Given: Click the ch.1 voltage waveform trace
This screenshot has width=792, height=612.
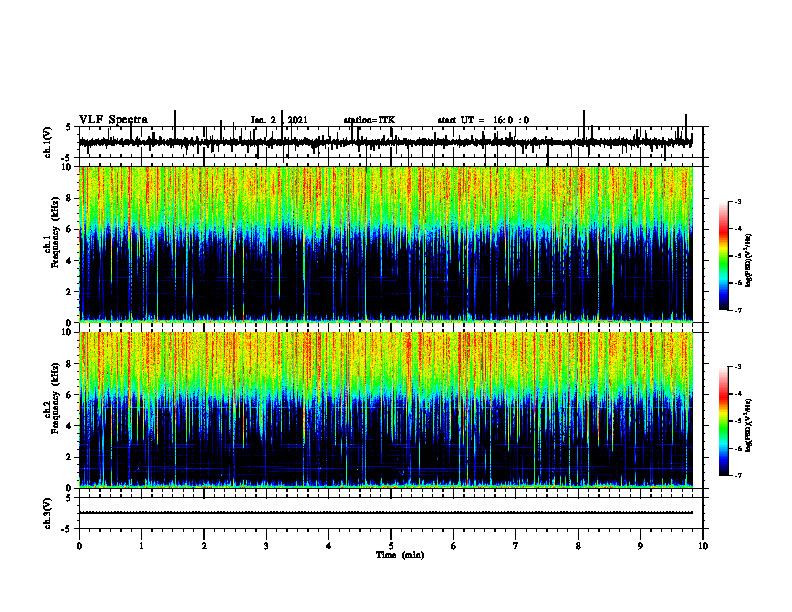Looking at the screenshot, I should point(385,142).
